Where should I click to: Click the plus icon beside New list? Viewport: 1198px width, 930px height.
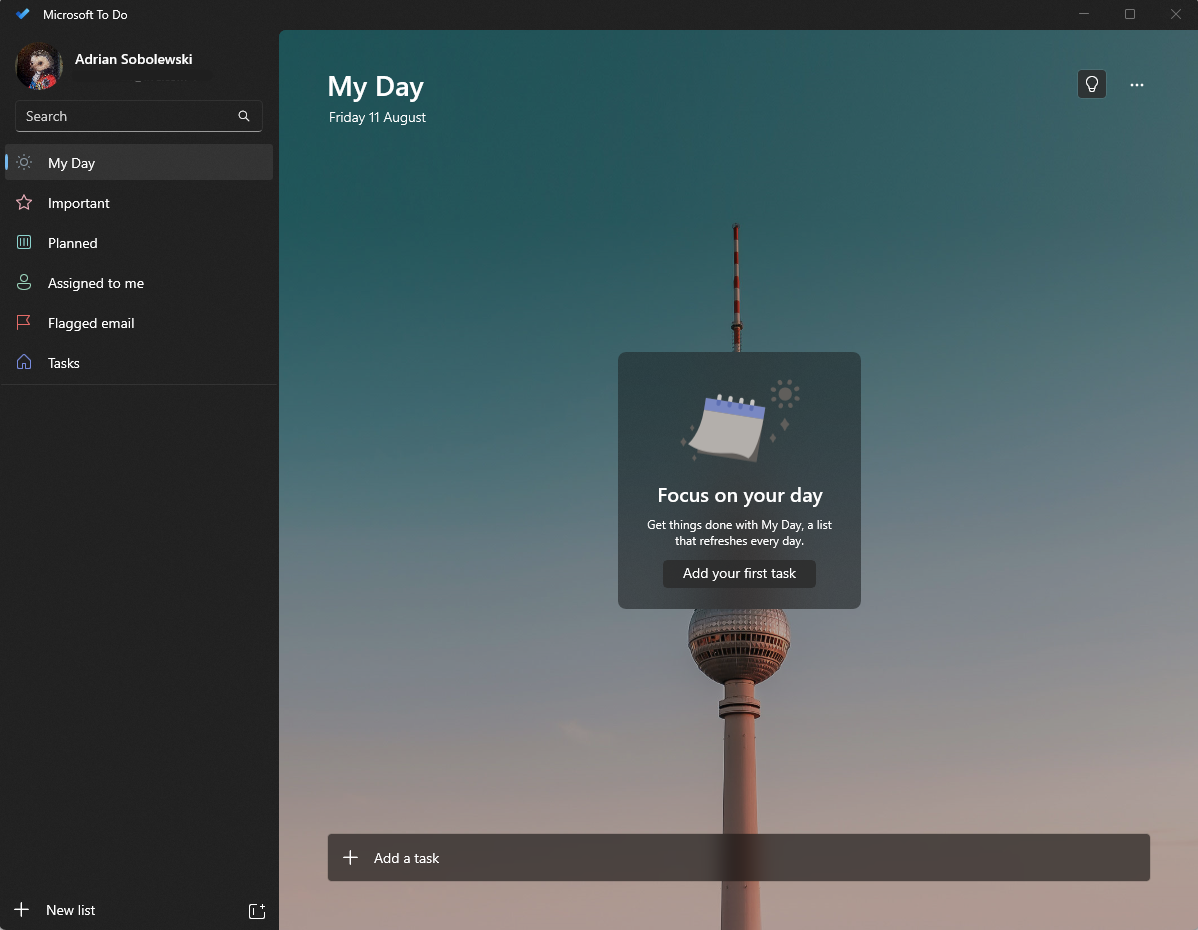(21, 909)
